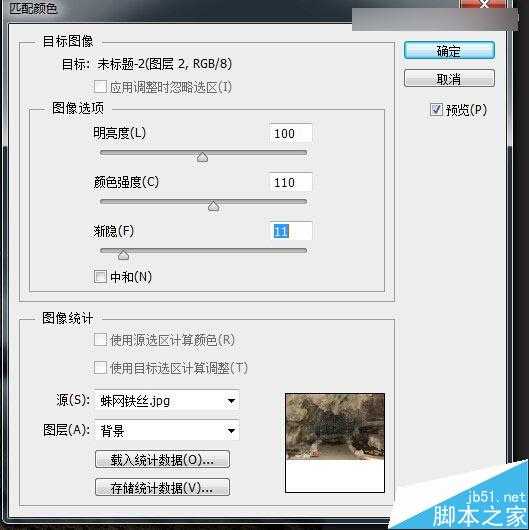This screenshot has width=529, height=530.
Task: Cancel the dialog via 取消
Action: [449, 79]
